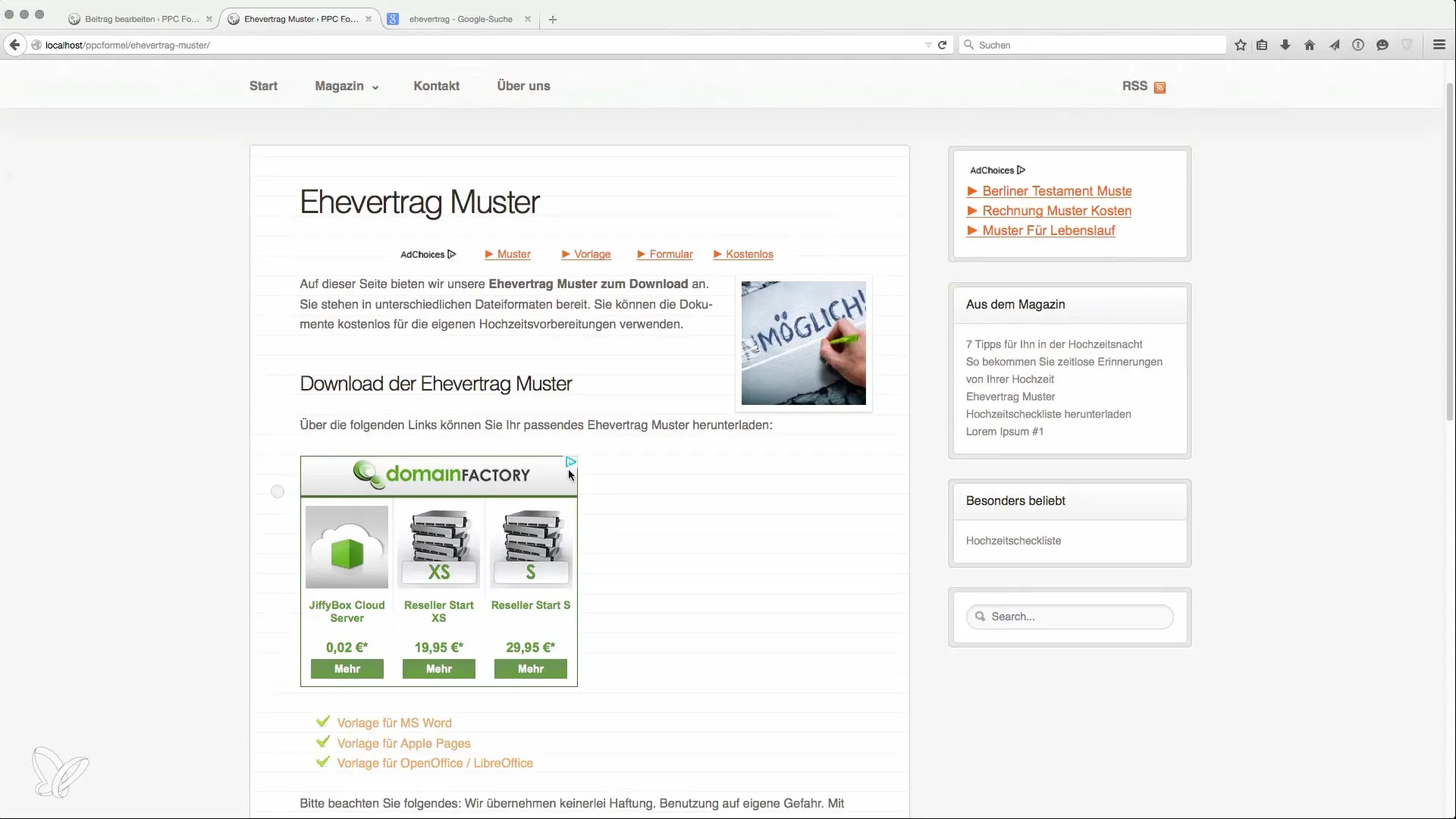The width and height of the screenshot is (1456, 819).
Task: Open 'Hochzeitscheckliste' under Besonders beliebt
Action: pyautogui.click(x=1013, y=541)
